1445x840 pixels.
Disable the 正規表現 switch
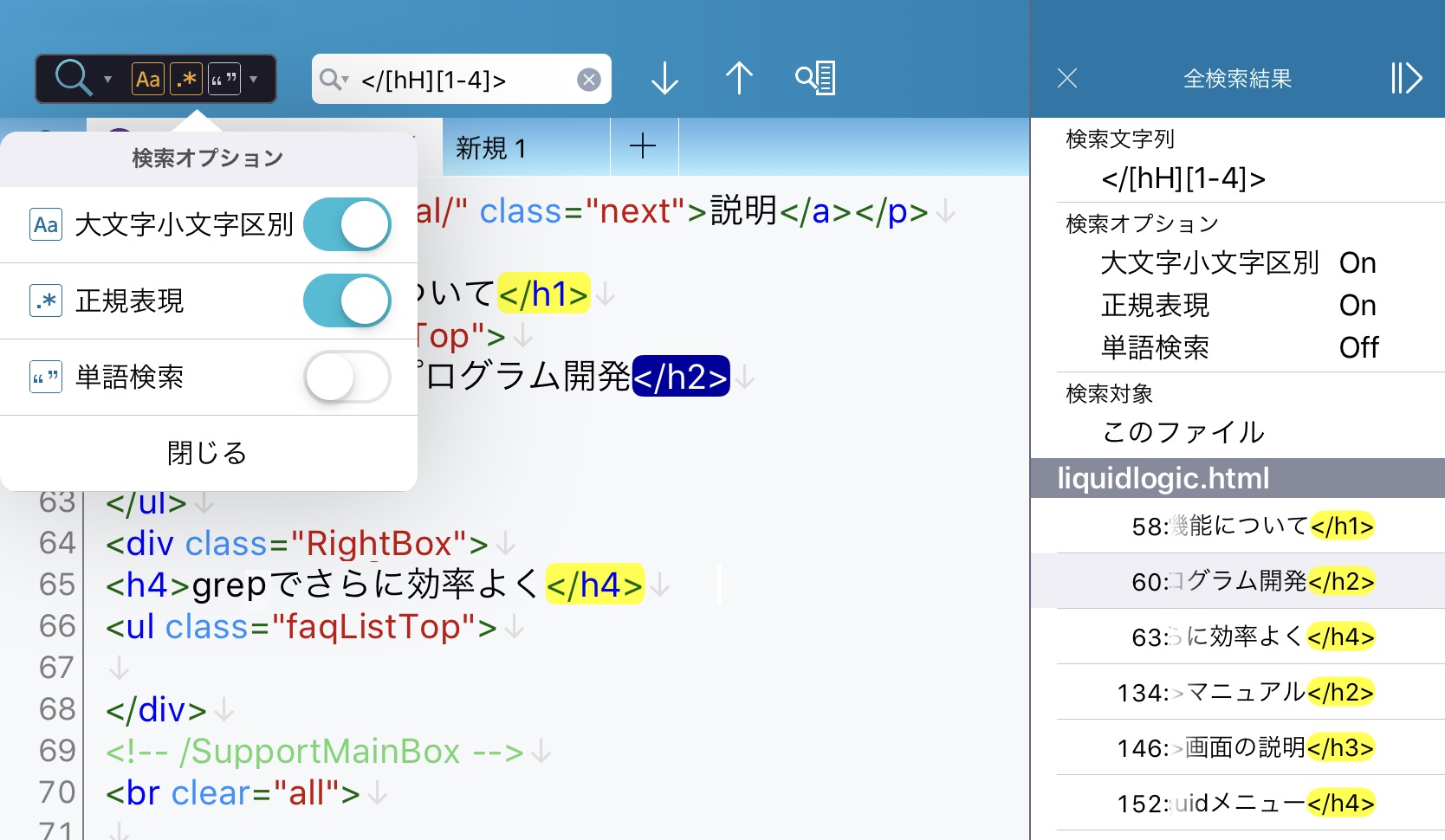347,301
